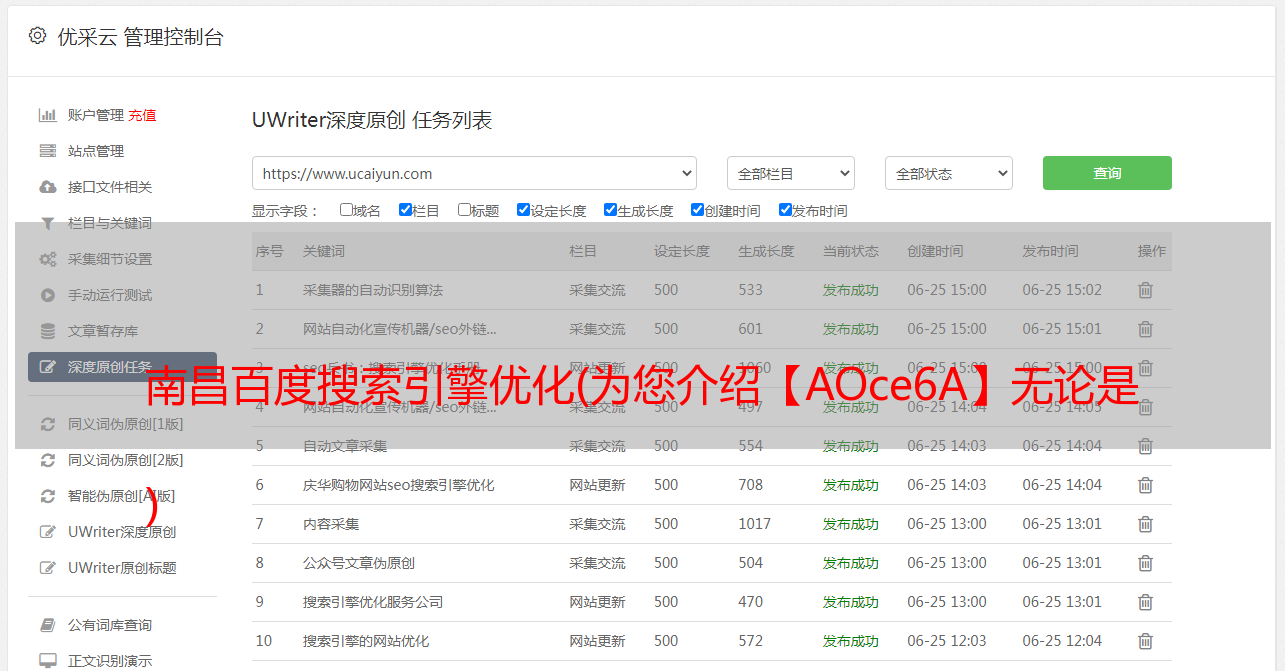Viewport: 1285px width, 671px height.
Task: Uncheck the 栏目 display field checkbox
Action: [x=405, y=210]
